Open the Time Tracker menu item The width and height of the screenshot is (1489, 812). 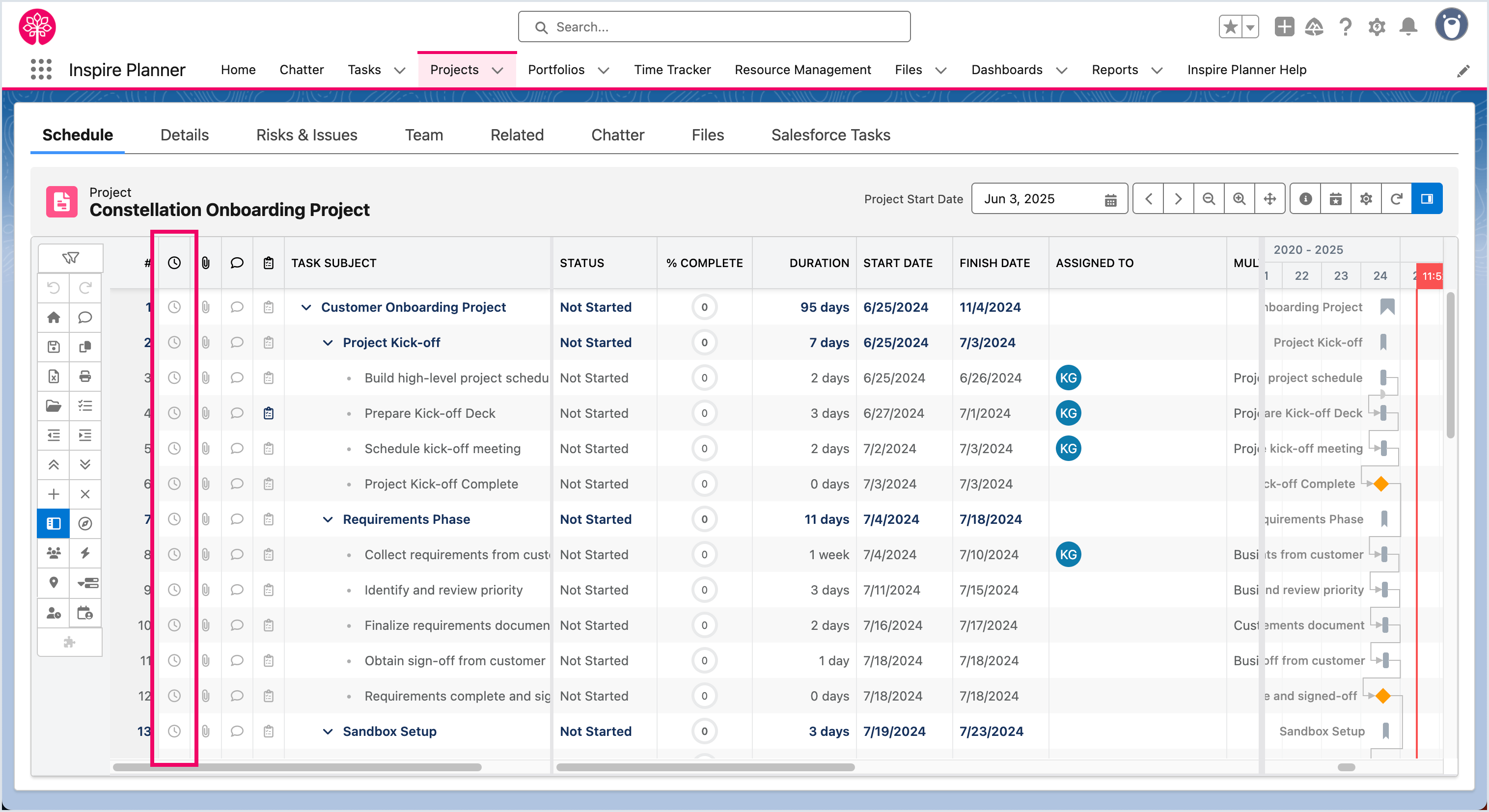click(672, 70)
